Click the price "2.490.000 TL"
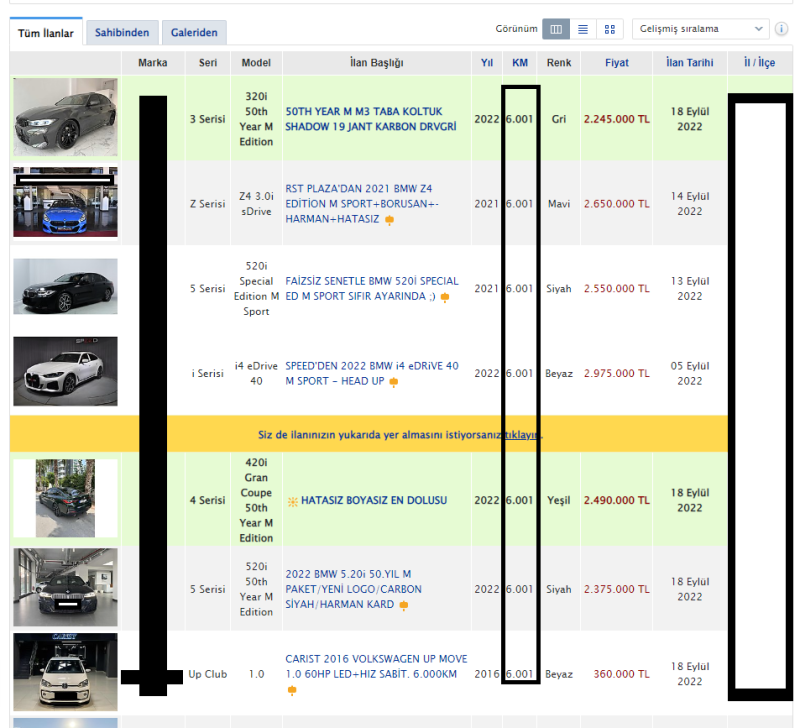Image resolution: width=800 pixels, height=728 pixels. (x=617, y=500)
